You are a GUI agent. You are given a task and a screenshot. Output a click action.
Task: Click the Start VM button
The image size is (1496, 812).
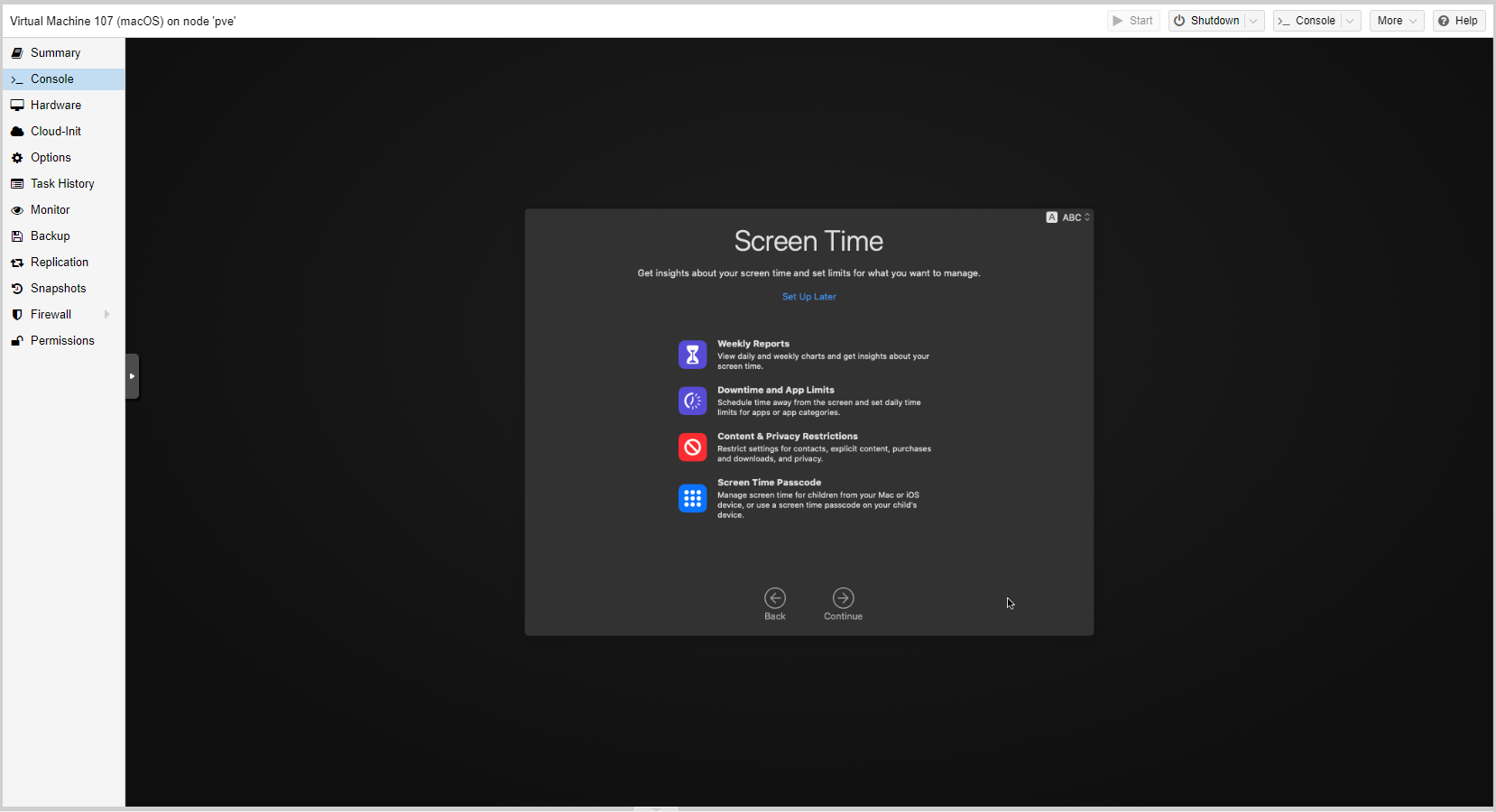[1133, 21]
